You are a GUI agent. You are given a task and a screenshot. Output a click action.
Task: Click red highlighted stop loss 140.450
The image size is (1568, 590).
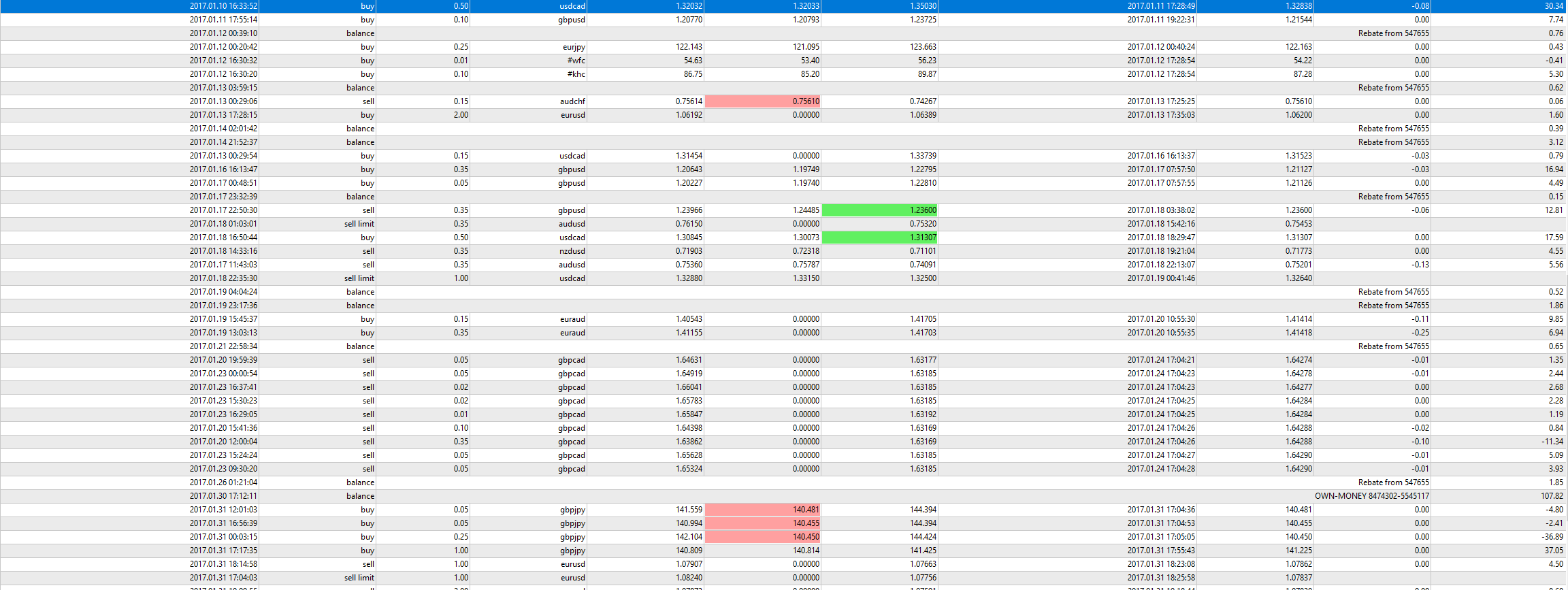[x=763, y=537]
